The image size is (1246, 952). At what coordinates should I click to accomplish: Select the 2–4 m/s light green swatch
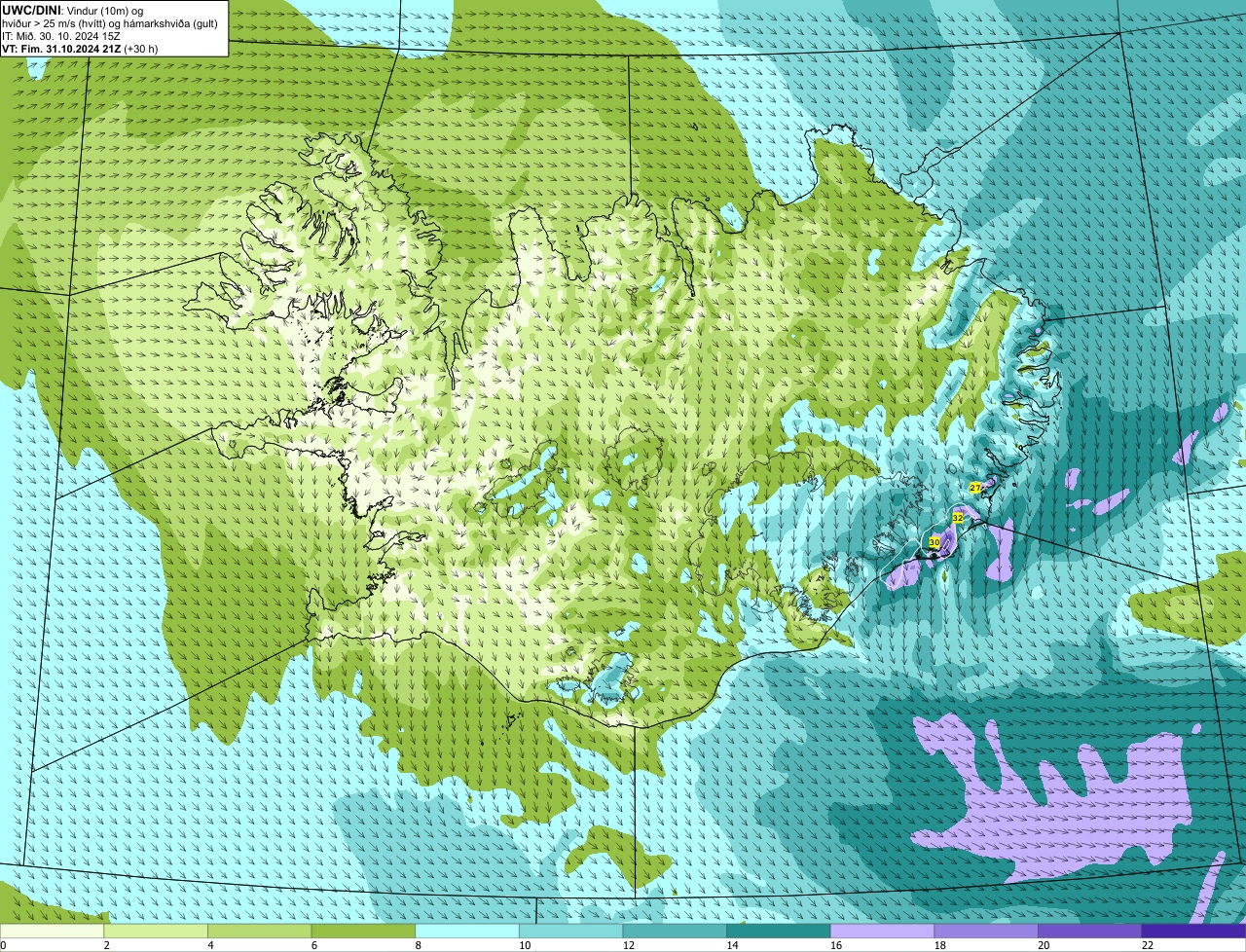click(x=156, y=931)
